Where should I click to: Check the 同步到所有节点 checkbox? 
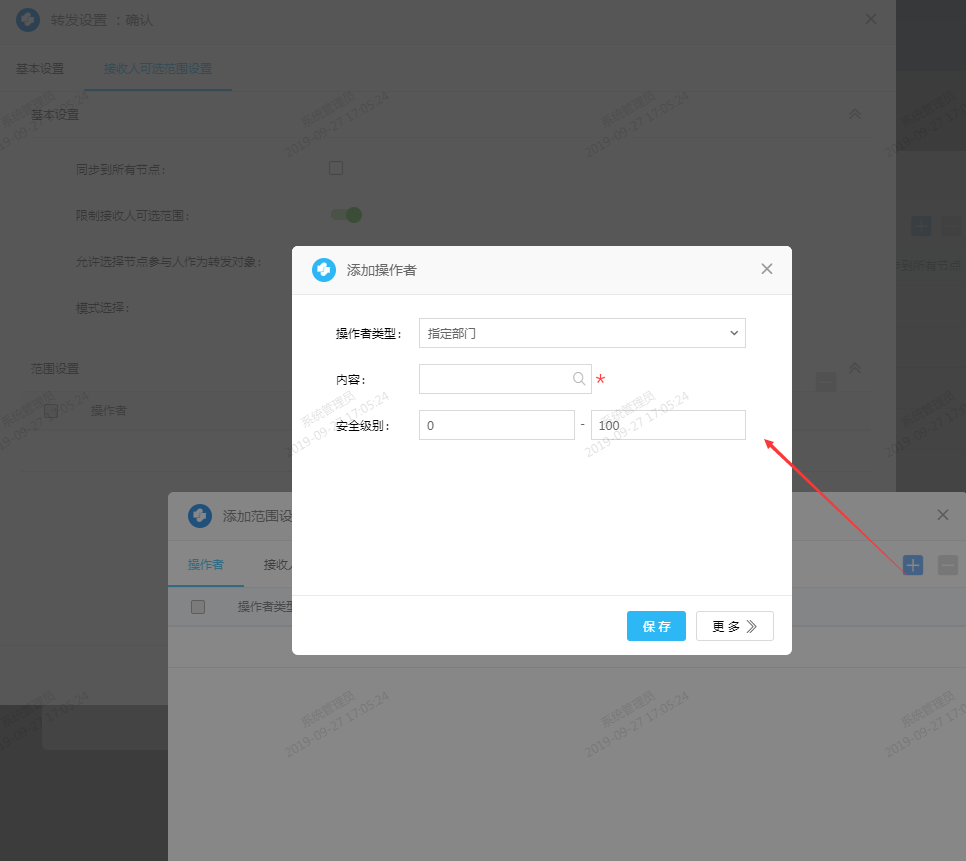336,168
